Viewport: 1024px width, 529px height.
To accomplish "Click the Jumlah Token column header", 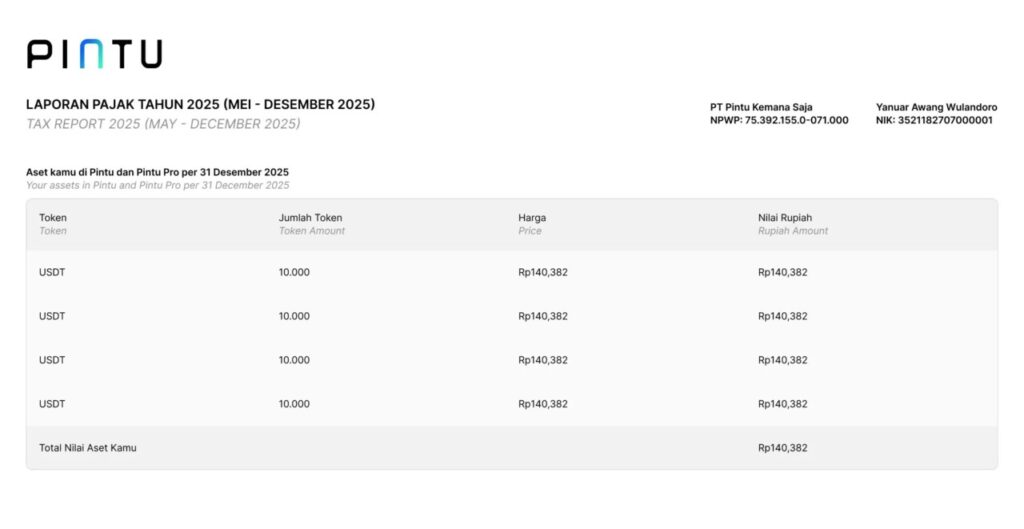I will (x=310, y=217).
